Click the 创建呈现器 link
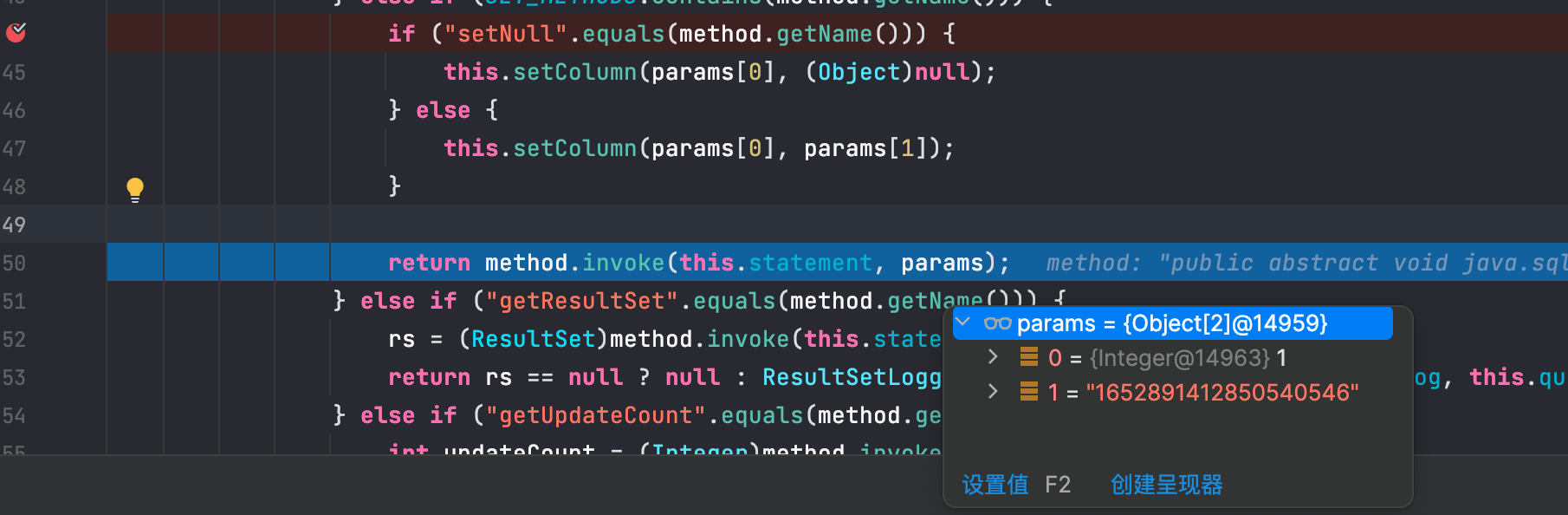1568x515 pixels. point(1166,485)
